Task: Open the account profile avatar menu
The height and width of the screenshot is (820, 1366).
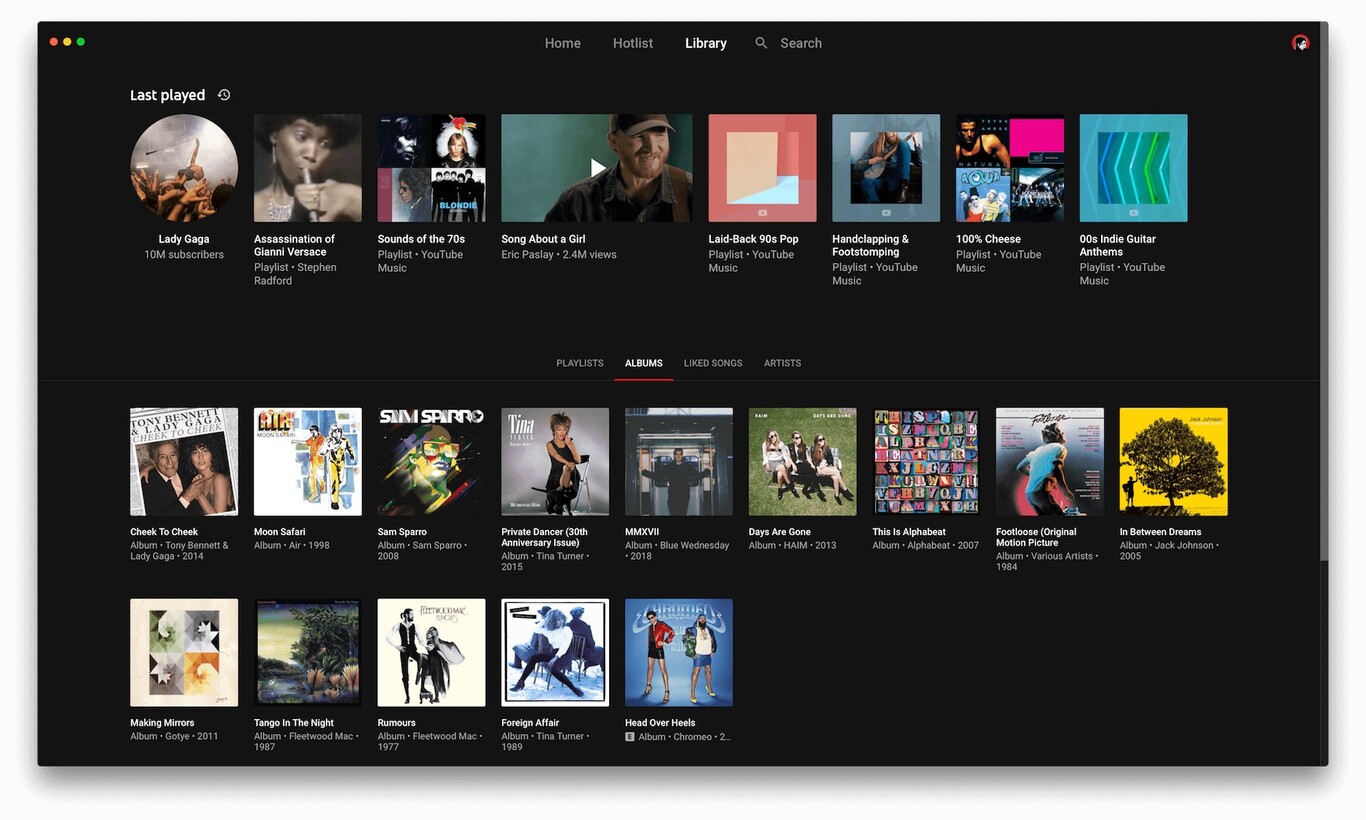Action: click(x=1300, y=43)
